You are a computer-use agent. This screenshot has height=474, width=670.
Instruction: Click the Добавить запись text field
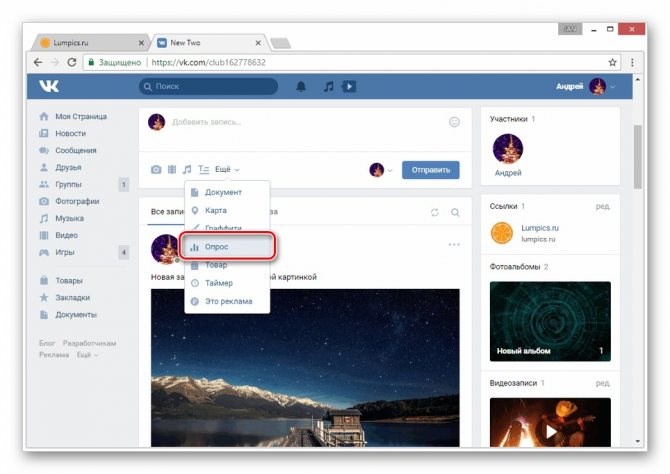click(x=300, y=122)
